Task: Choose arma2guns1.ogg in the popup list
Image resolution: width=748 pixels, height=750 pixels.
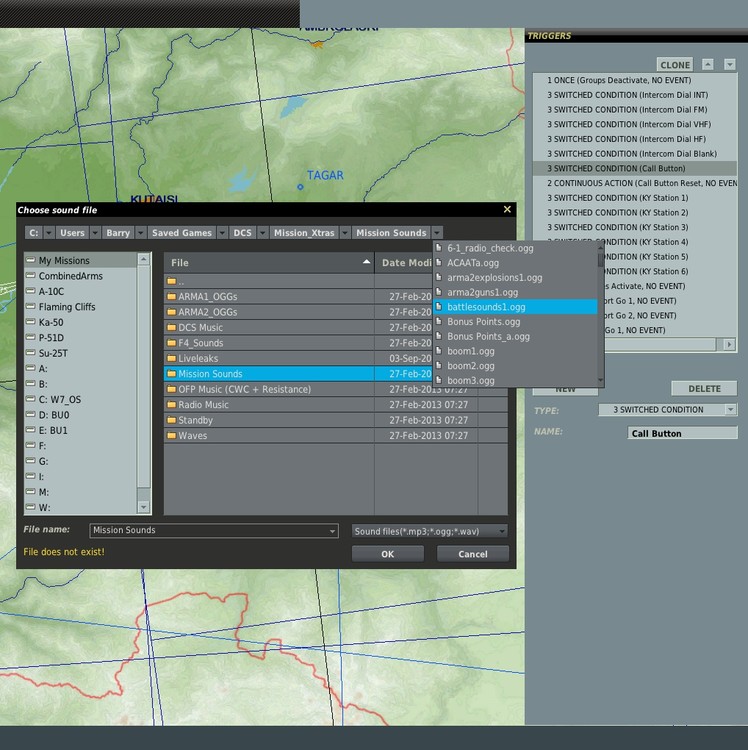Action: tap(484, 292)
